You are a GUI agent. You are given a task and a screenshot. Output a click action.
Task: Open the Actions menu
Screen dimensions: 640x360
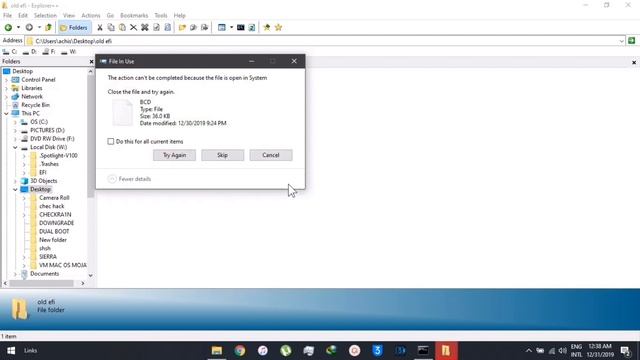[x=91, y=16]
